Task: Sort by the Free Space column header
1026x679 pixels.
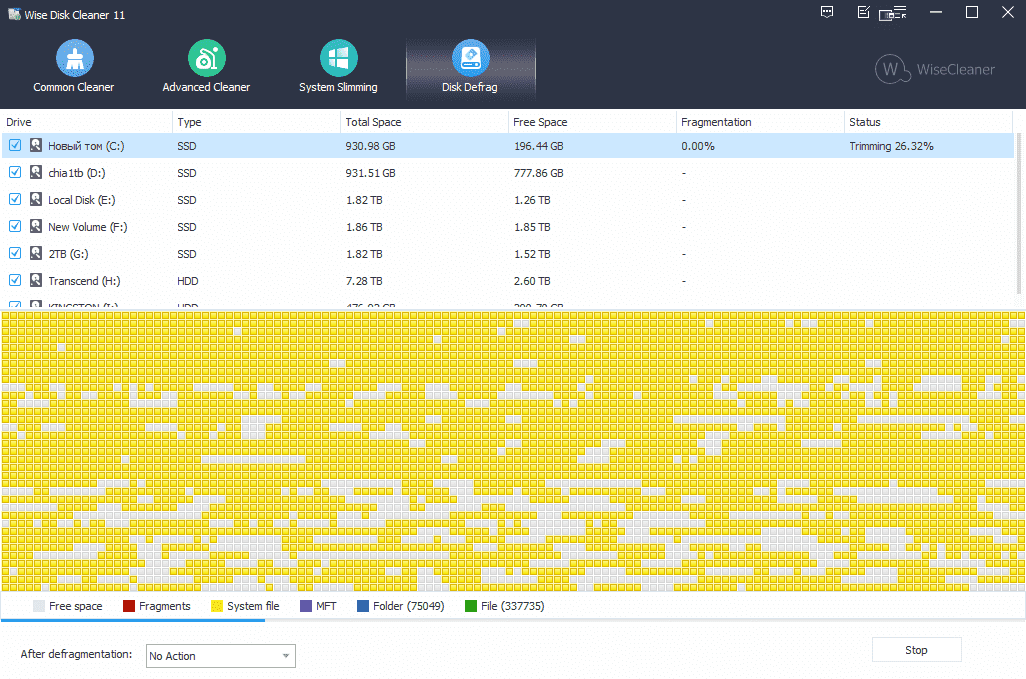Action: (x=592, y=122)
